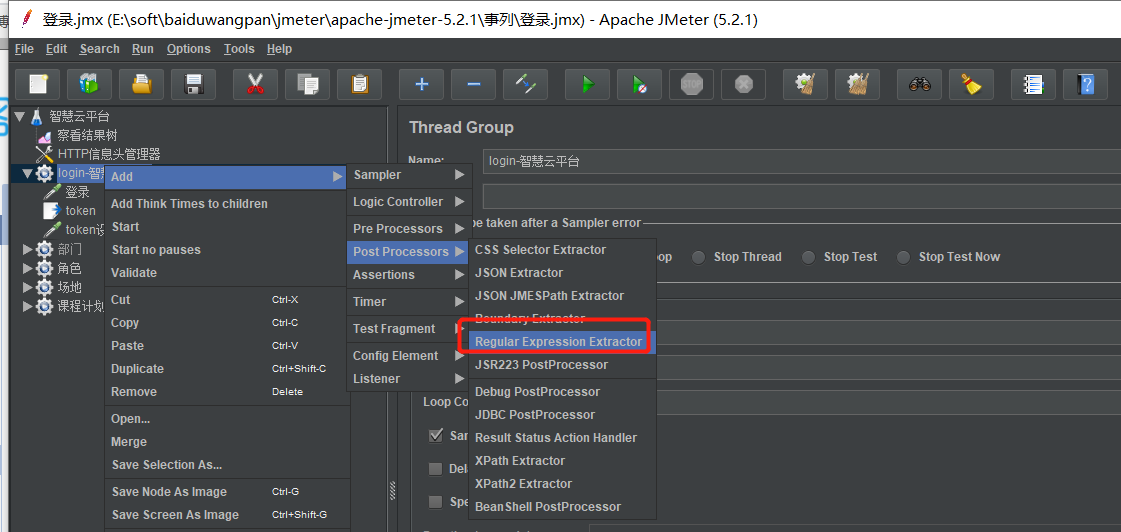
Task: Click the Clear results icon
Action: (x=805, y=84)
